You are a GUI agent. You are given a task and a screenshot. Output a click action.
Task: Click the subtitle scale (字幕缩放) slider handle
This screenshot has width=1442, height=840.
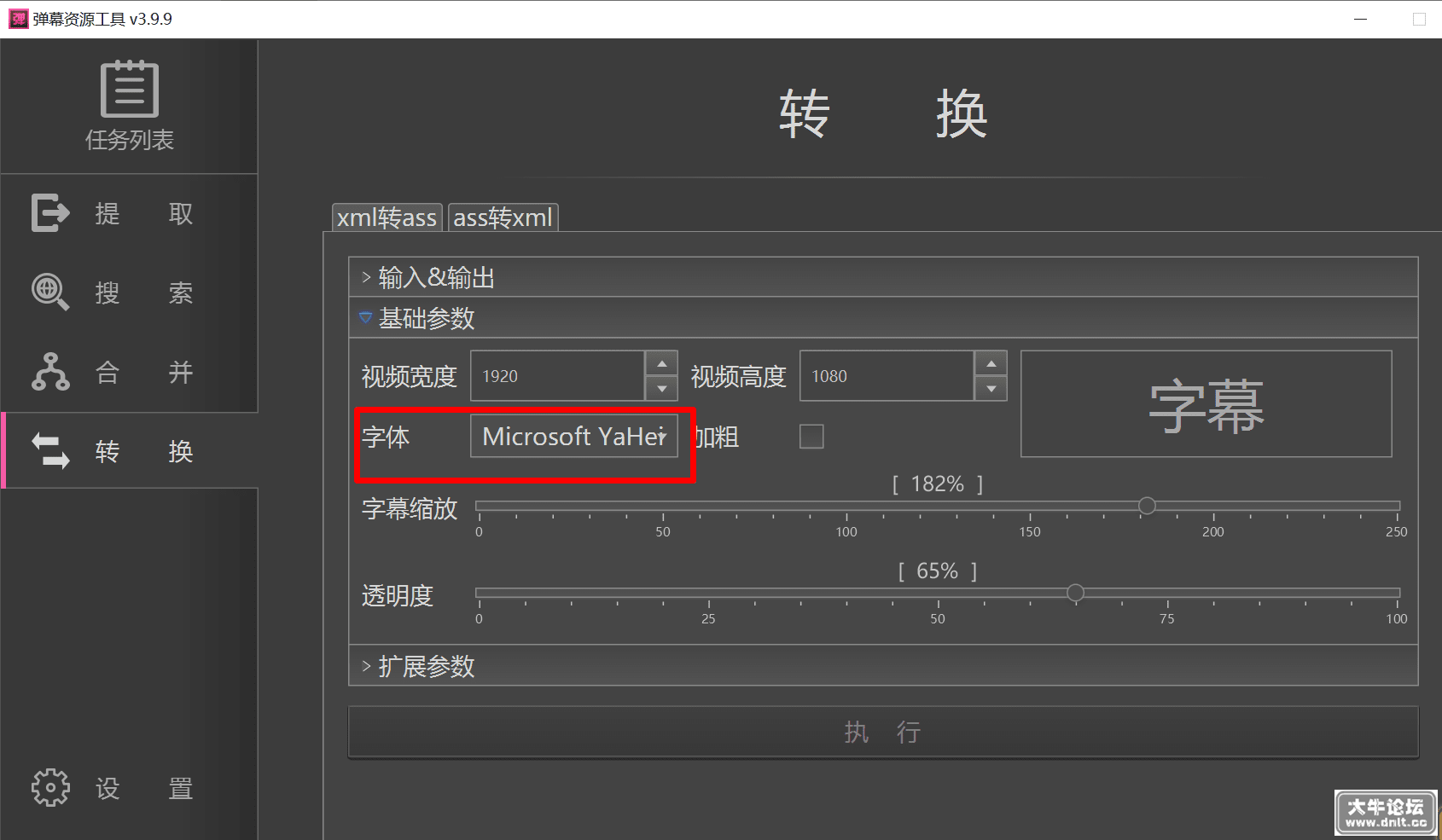pyautogui.click(x=1147, y=506)
